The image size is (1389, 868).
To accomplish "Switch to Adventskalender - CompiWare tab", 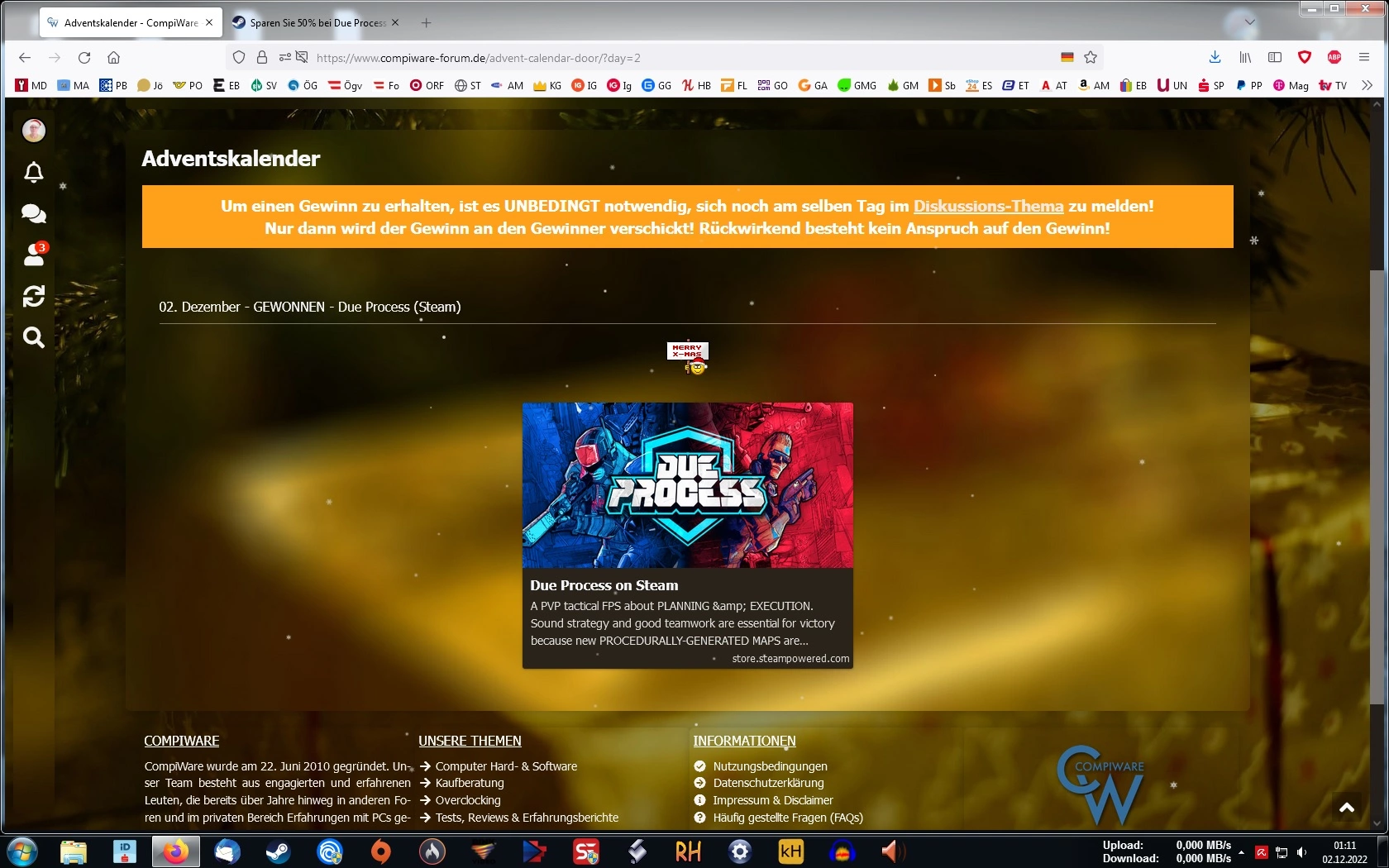I will tap(131, 22).
